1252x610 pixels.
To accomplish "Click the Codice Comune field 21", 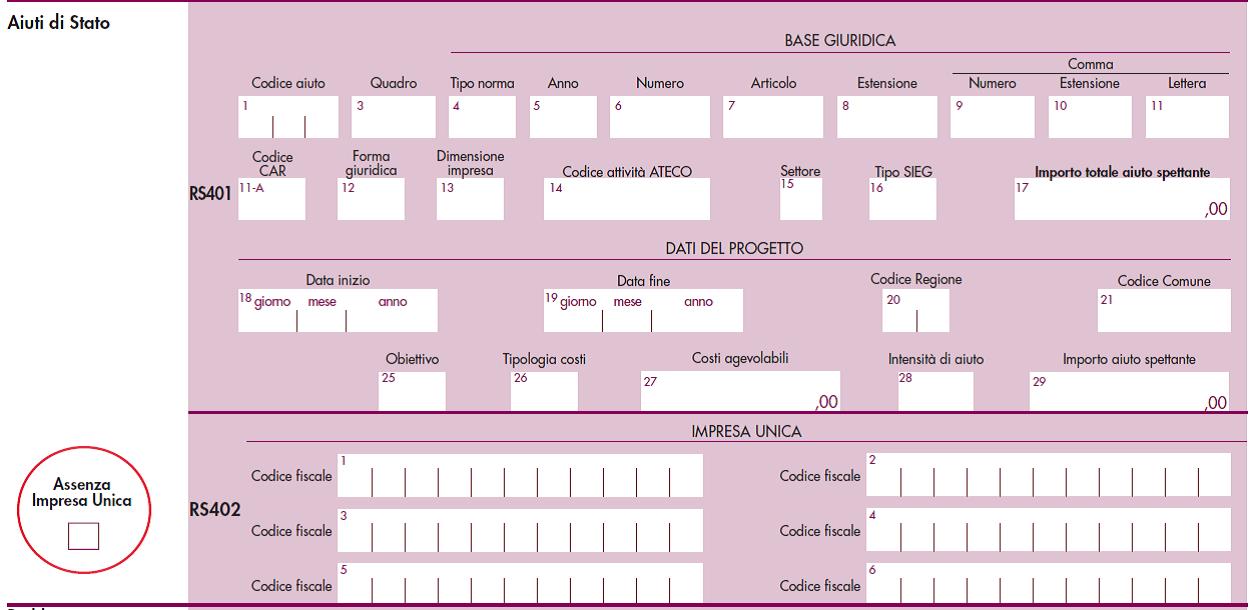I will (x=1164, y=311).
